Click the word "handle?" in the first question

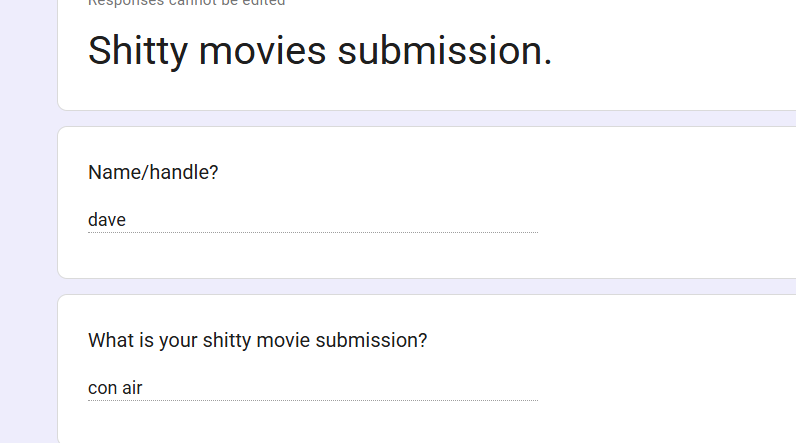click(x=184, y=173)
